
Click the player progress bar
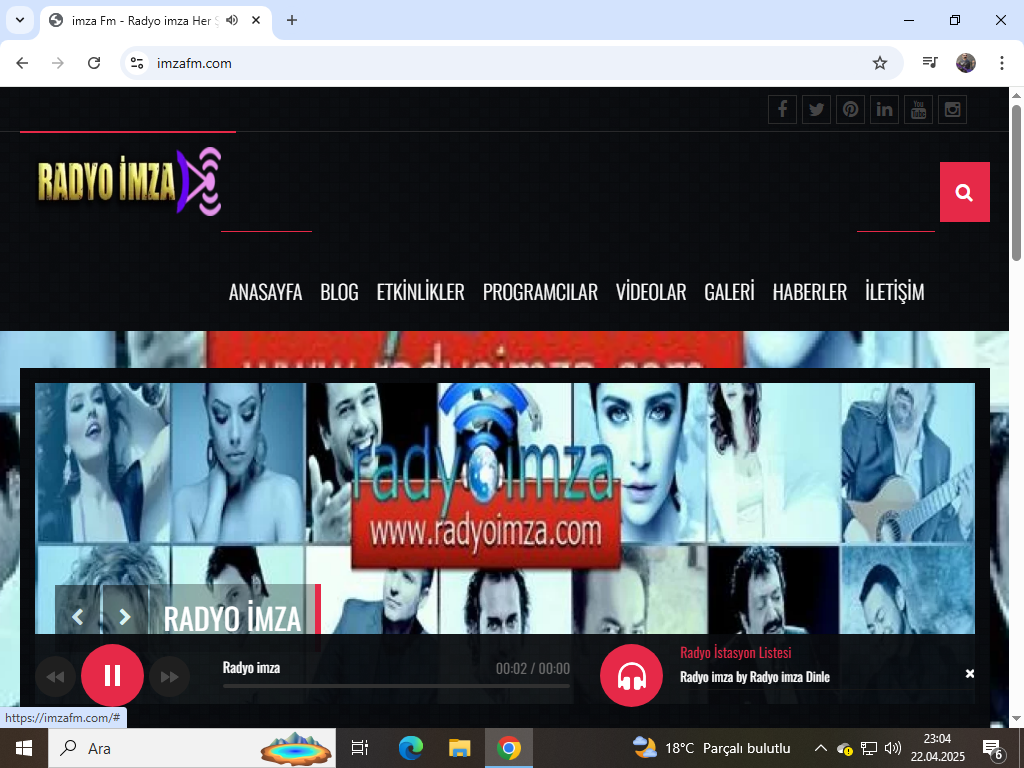[x=396, y=686]
